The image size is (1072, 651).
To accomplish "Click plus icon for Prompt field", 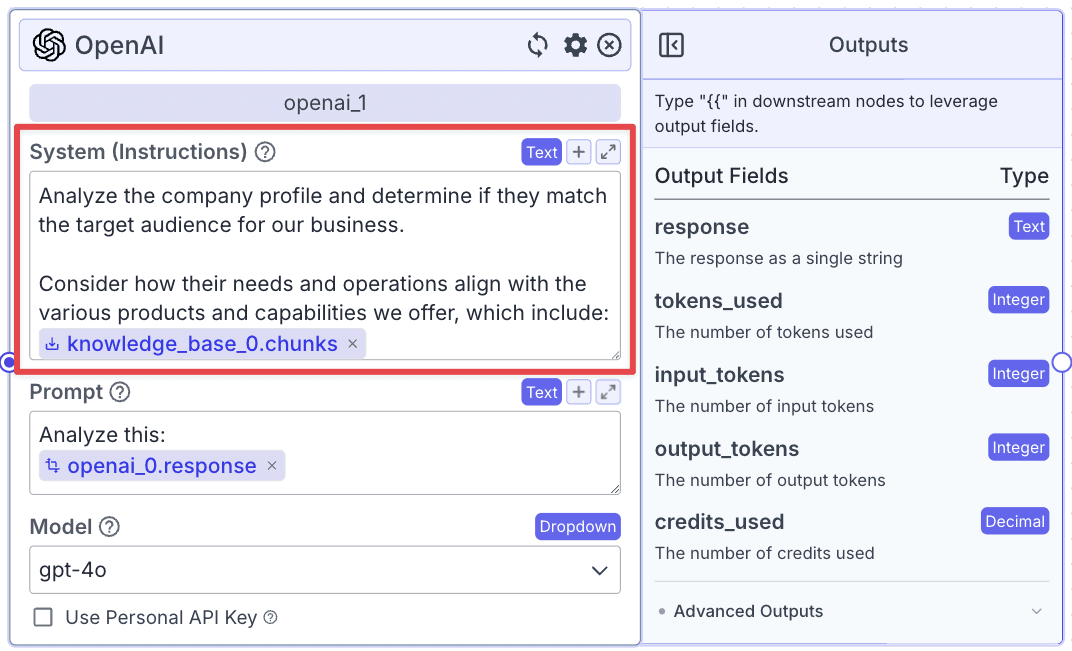I will (x=578, y=392).
